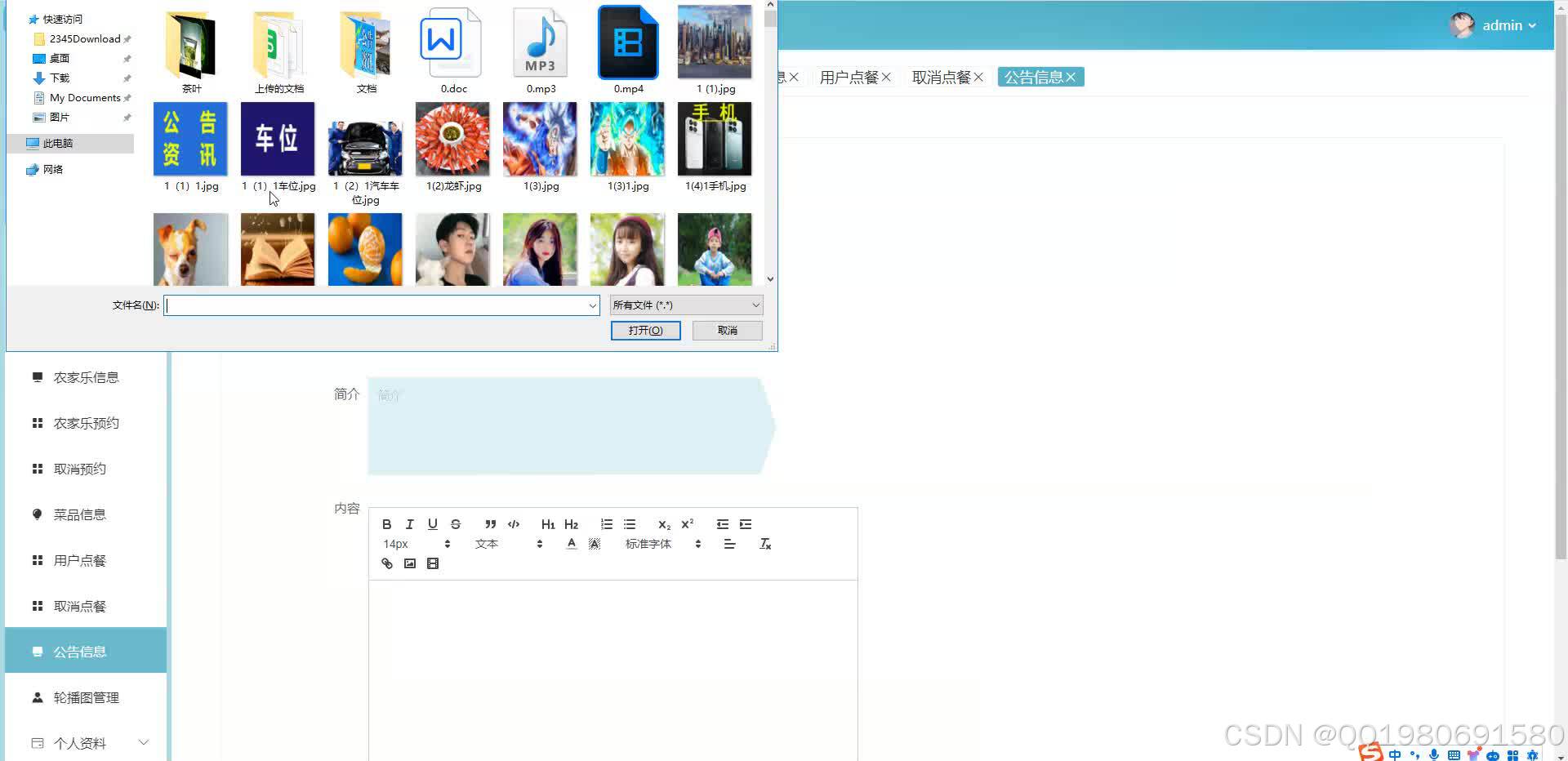
Task: Click the 打开(O) button in the file dialog
Action: [x=645, y=330]
